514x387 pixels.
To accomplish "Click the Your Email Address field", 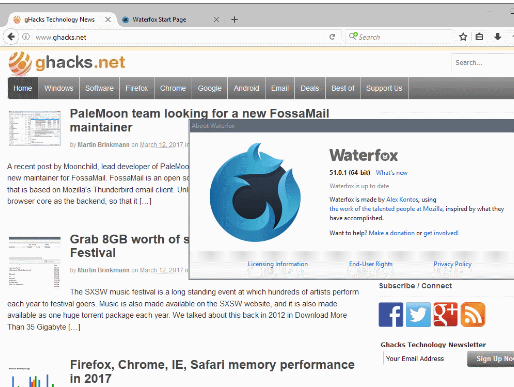I will 424,359.
